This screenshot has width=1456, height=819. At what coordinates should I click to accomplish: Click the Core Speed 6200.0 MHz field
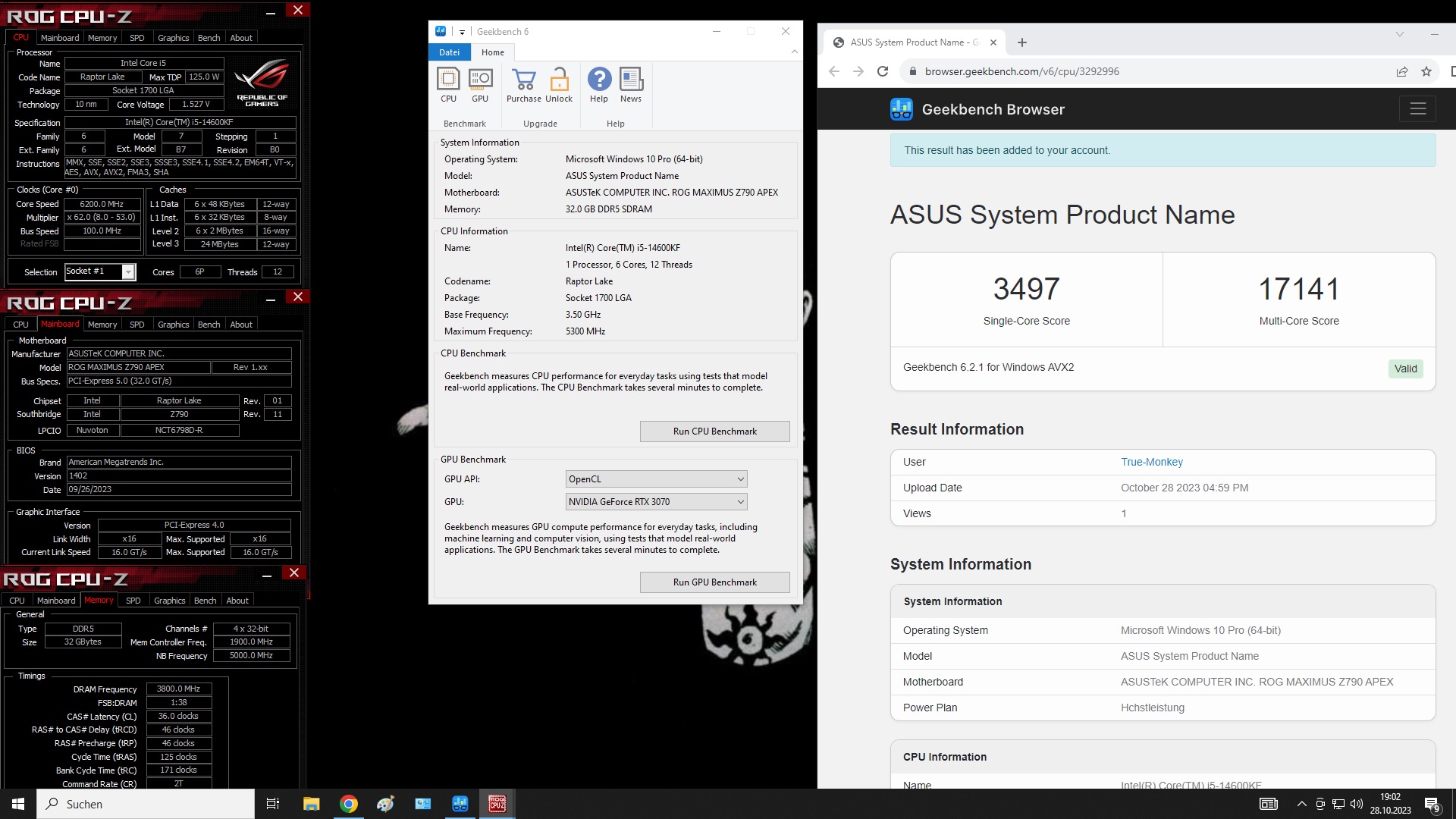[102, 204]
